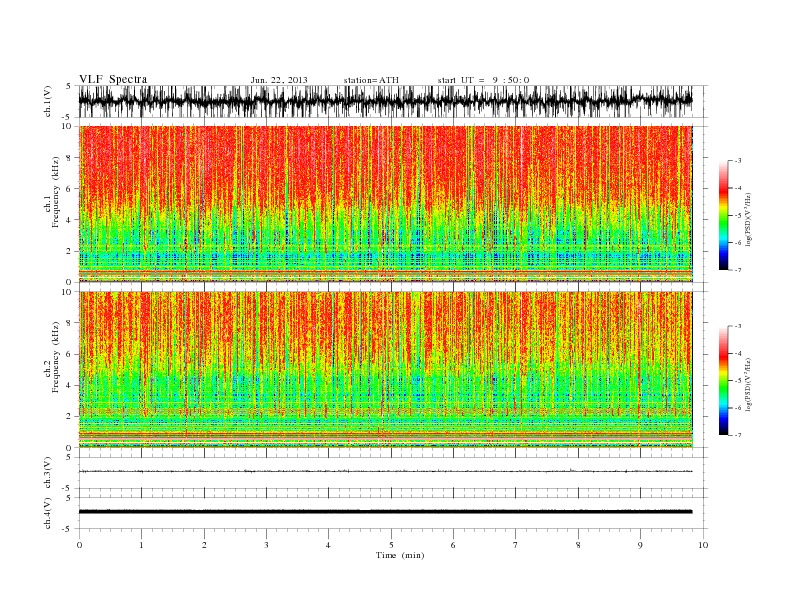Click the "8" kHz tick on ch.1 frequency axis
Viewport: 792px width, 612px height.
pyautogui.click(x=69, y=158)
